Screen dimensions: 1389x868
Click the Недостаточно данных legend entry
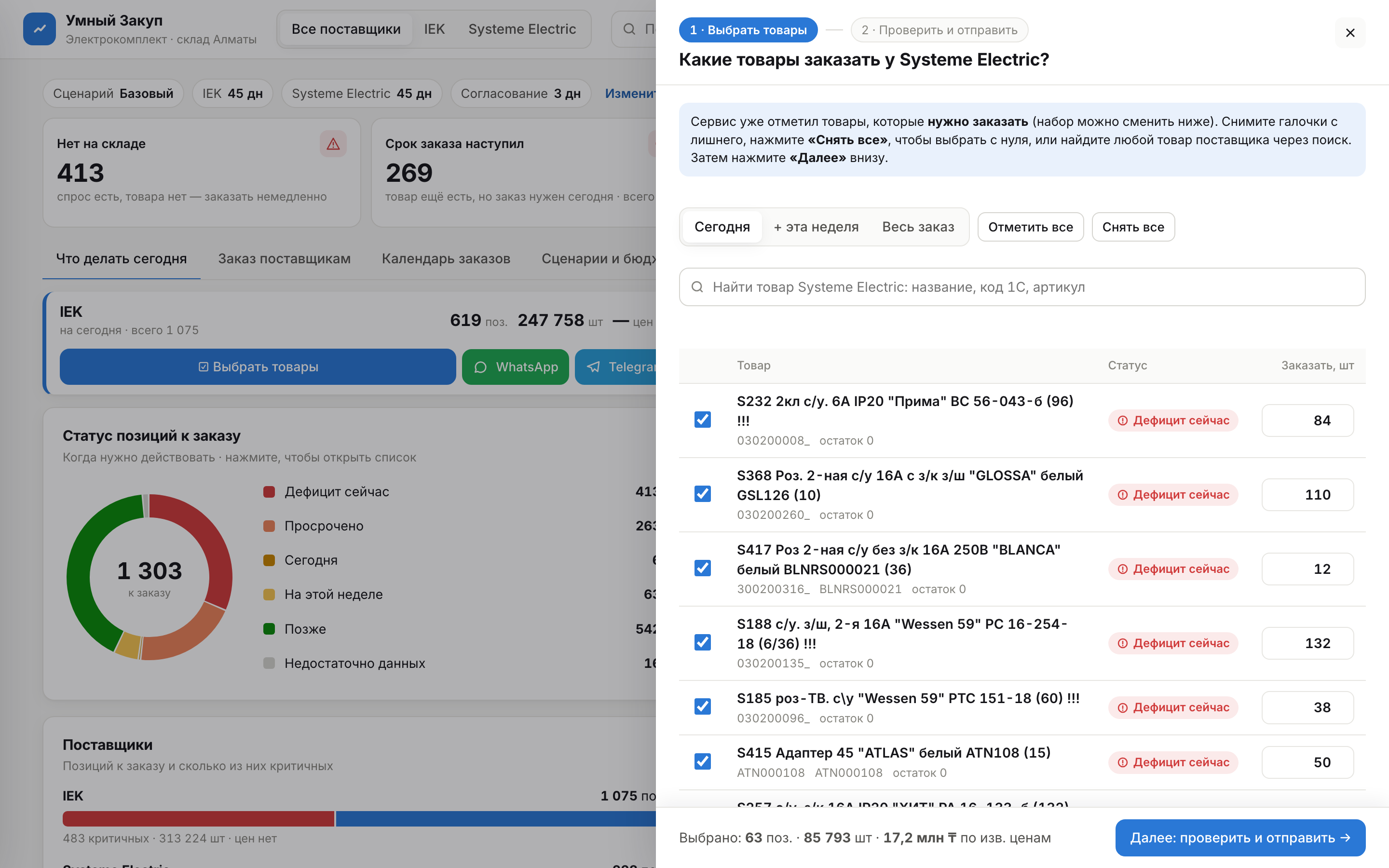click(354, 663)
